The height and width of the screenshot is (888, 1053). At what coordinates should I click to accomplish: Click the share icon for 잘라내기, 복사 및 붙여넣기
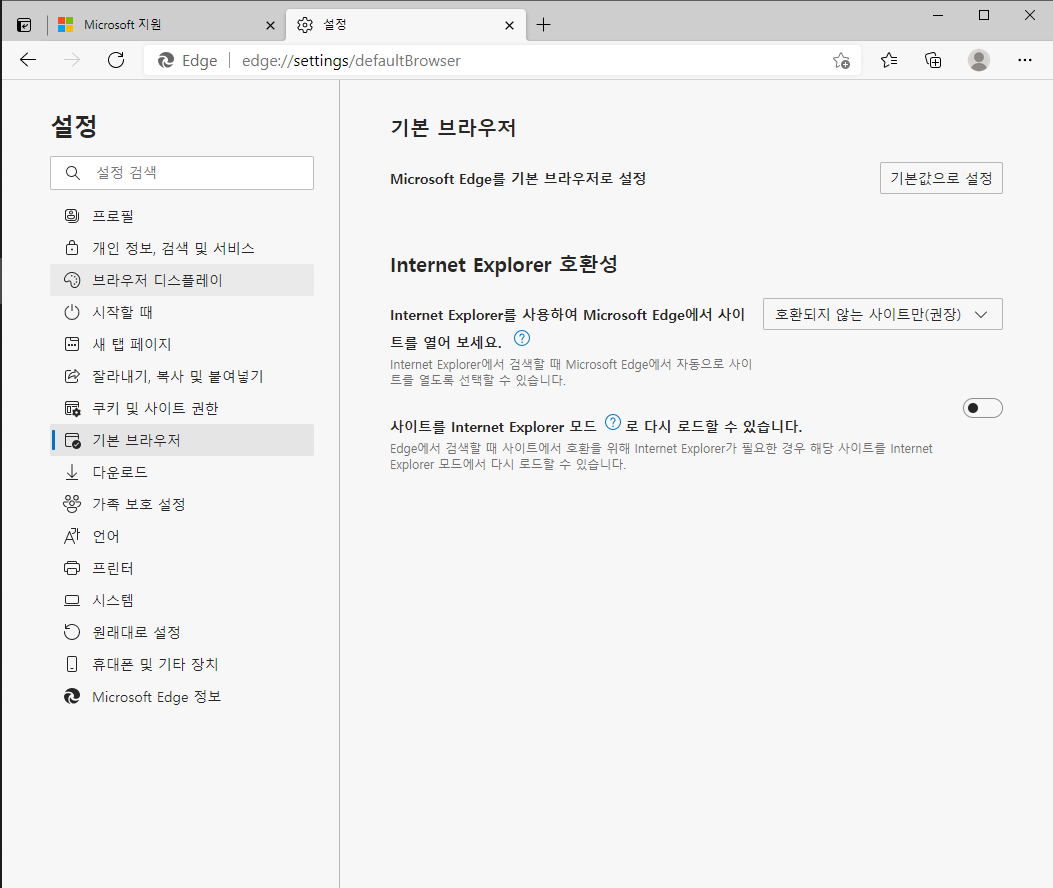72,376
